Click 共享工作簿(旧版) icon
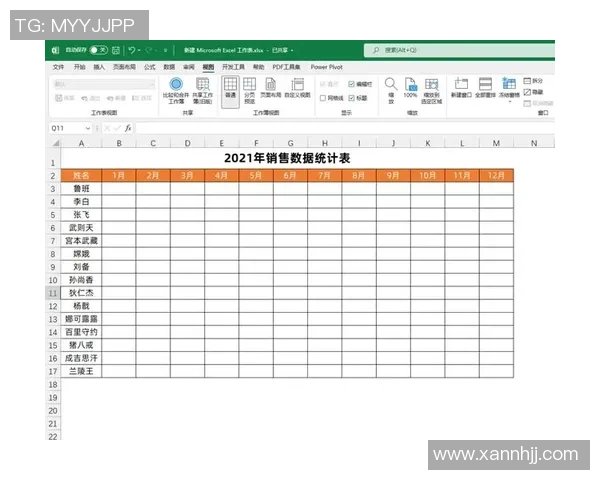 (202, 91)
